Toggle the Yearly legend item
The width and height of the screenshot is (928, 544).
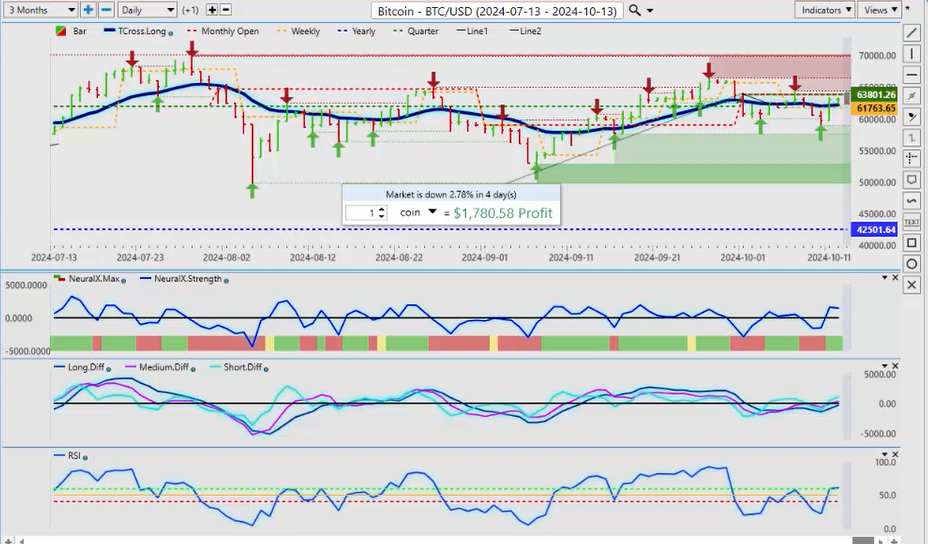pyautogui.click(x=356, y=31)
